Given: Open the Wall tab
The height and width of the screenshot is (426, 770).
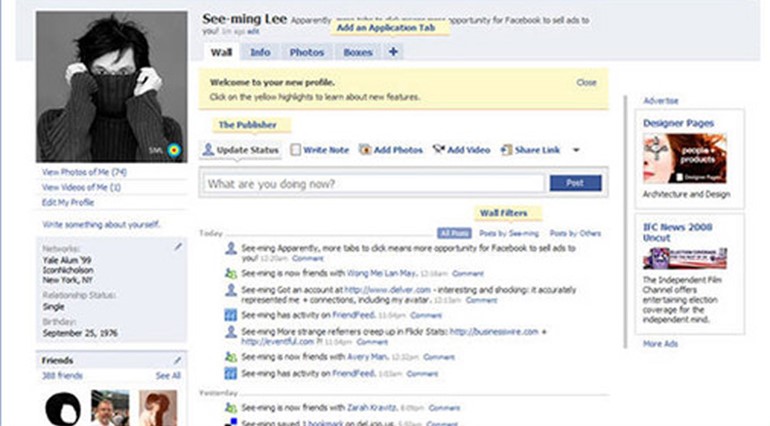Looking at the screenshot, I should (221, 52).
